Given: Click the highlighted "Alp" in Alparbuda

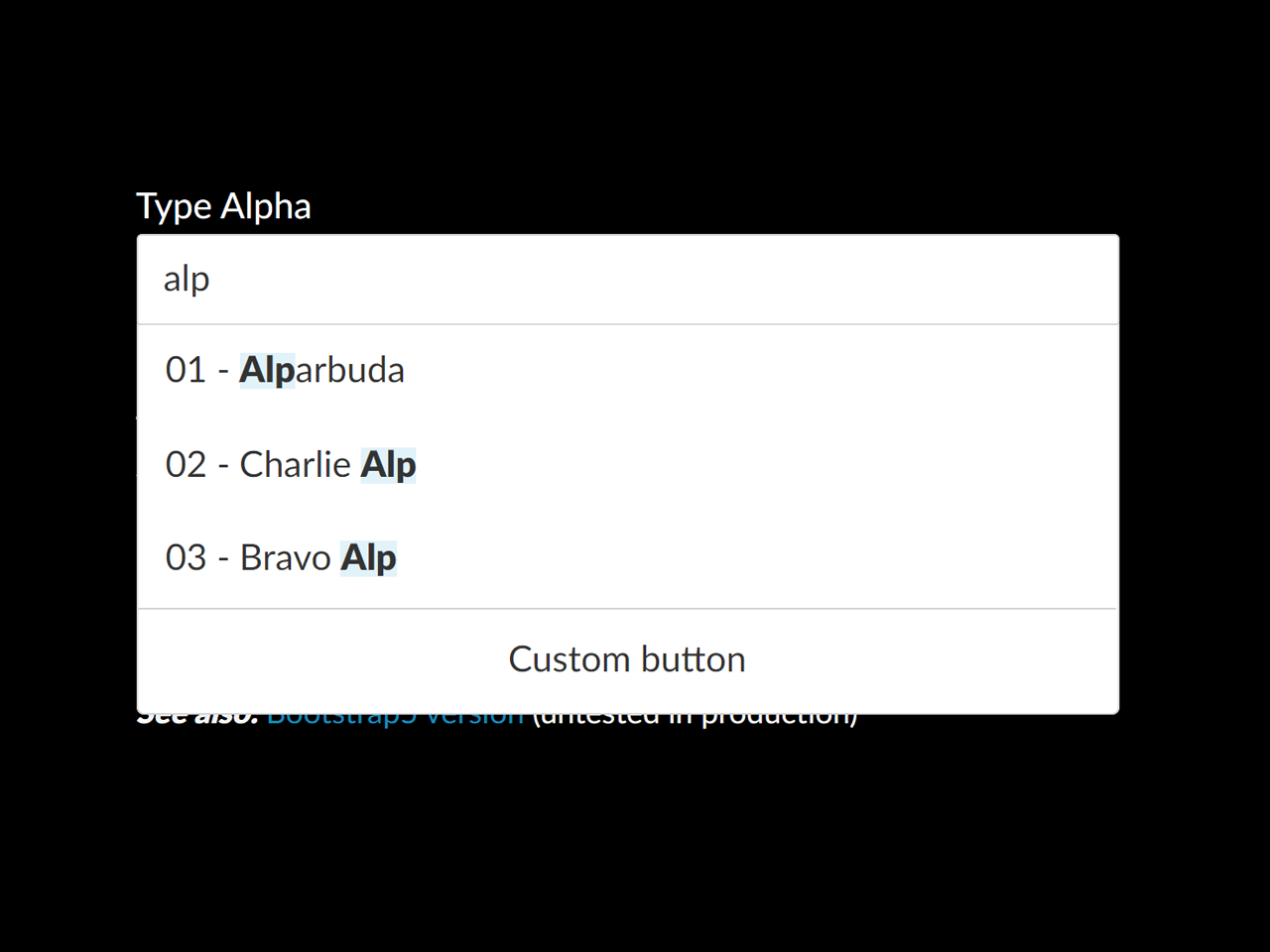Looking at the screenshot, I should (267, 370).
